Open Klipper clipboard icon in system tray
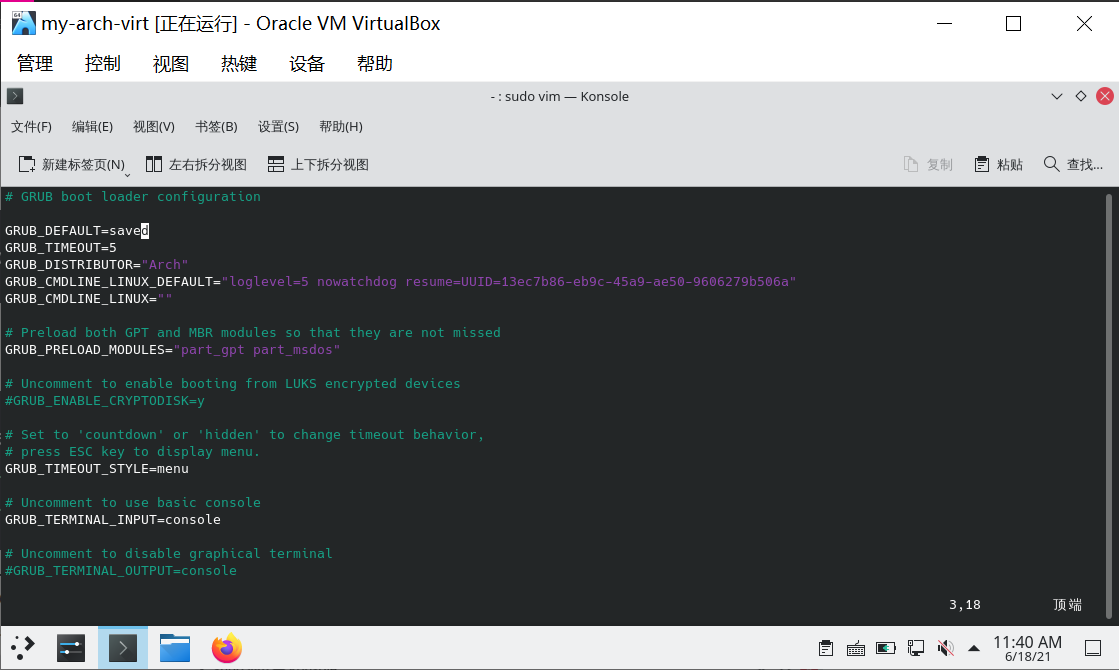 (x=825, y=648)
